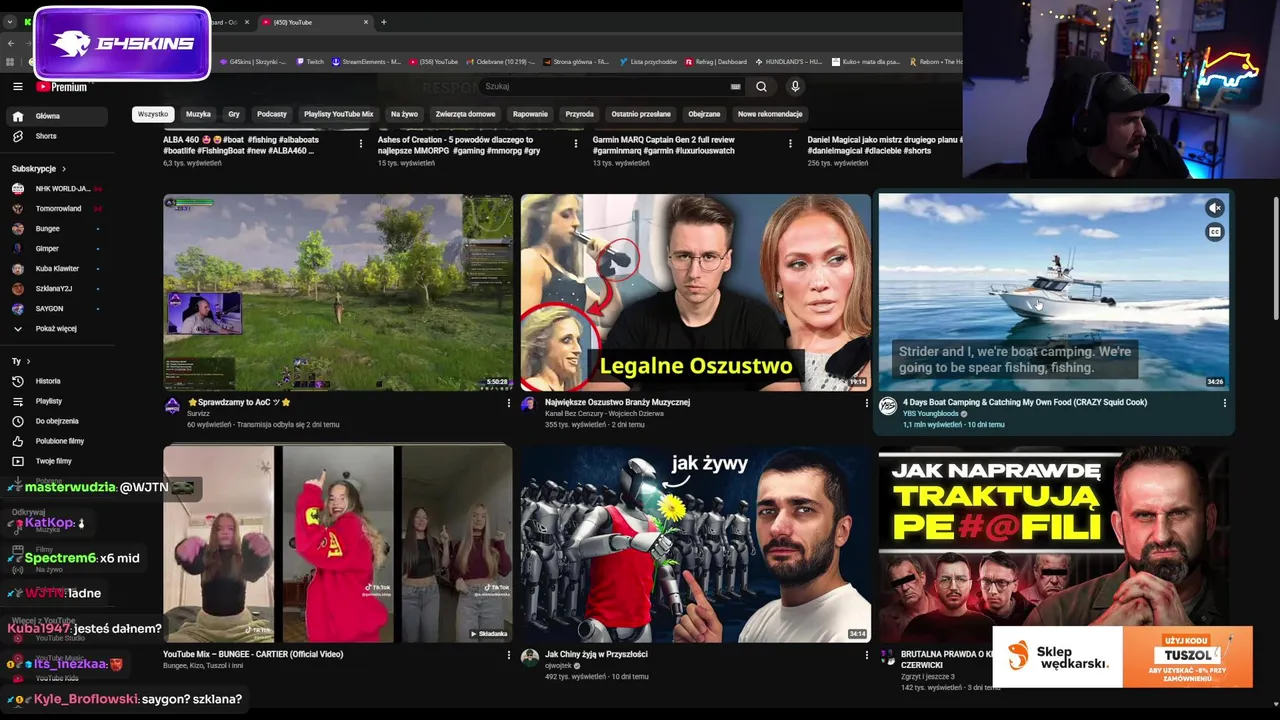Image resolution: width=1280 pixels, height=720 pixels.
Task: Open Twitch bookmark in bookmarks bar
Action: 310,62
